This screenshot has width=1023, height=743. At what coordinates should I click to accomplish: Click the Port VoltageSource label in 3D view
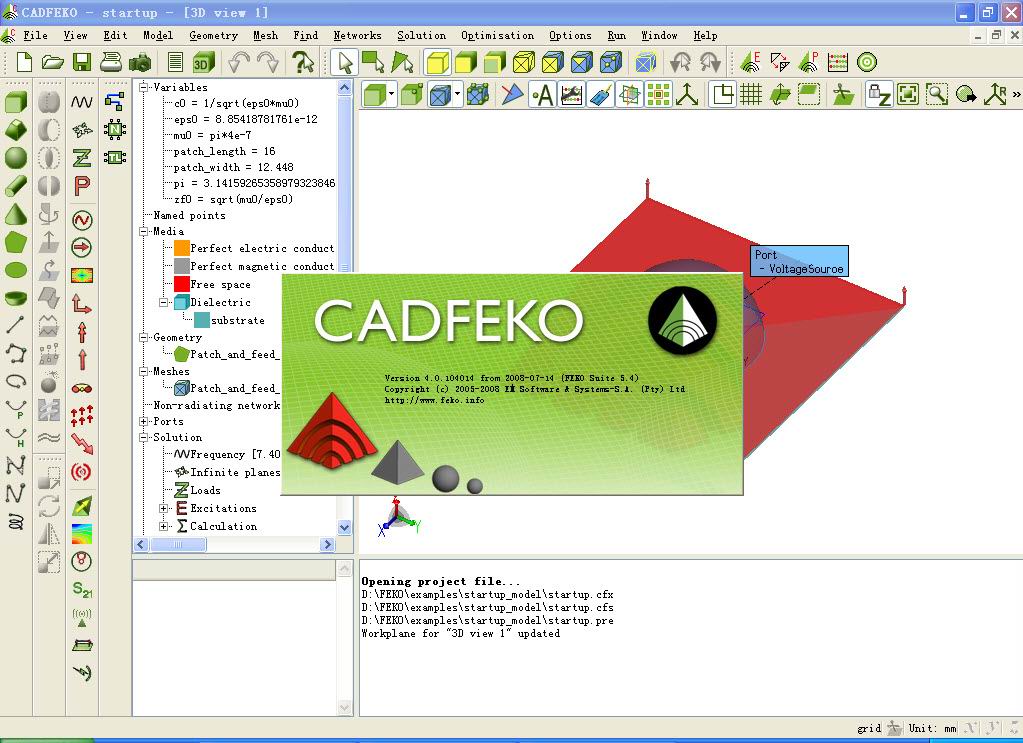(799, 262)
